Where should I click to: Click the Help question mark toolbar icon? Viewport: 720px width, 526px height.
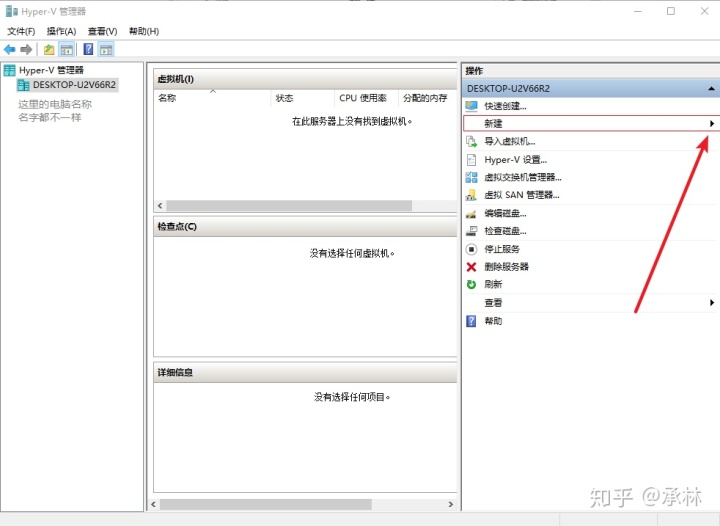coord(88,50)
